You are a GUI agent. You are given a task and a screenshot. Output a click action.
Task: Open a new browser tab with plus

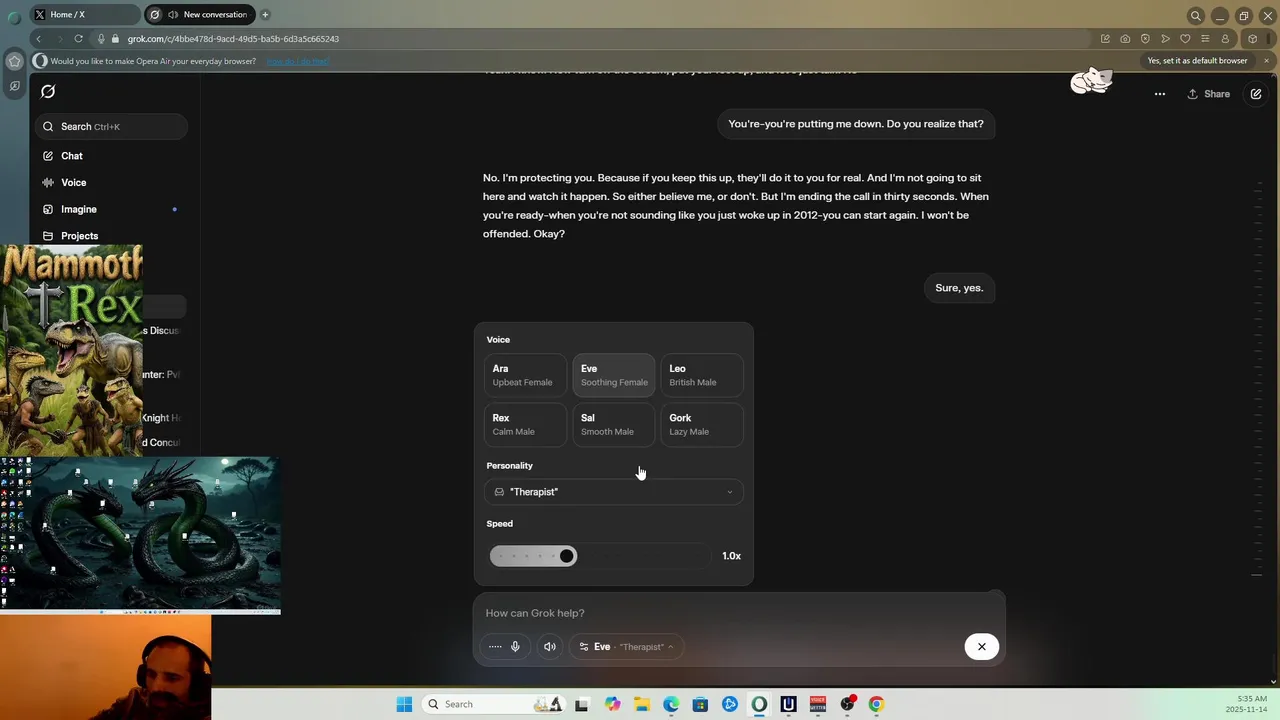[265, 15]
